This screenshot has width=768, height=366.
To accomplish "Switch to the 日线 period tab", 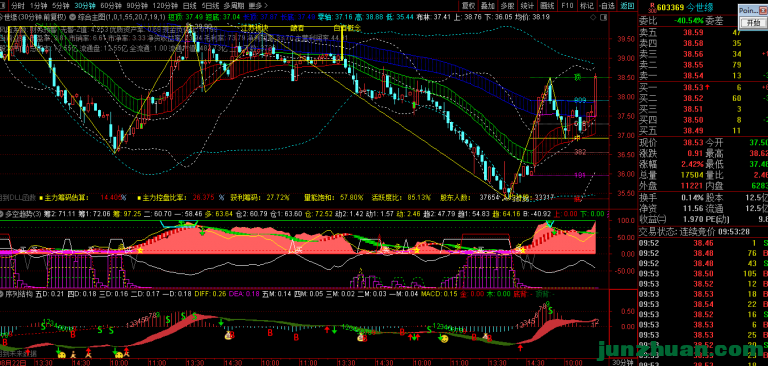I will coord(189,6).
